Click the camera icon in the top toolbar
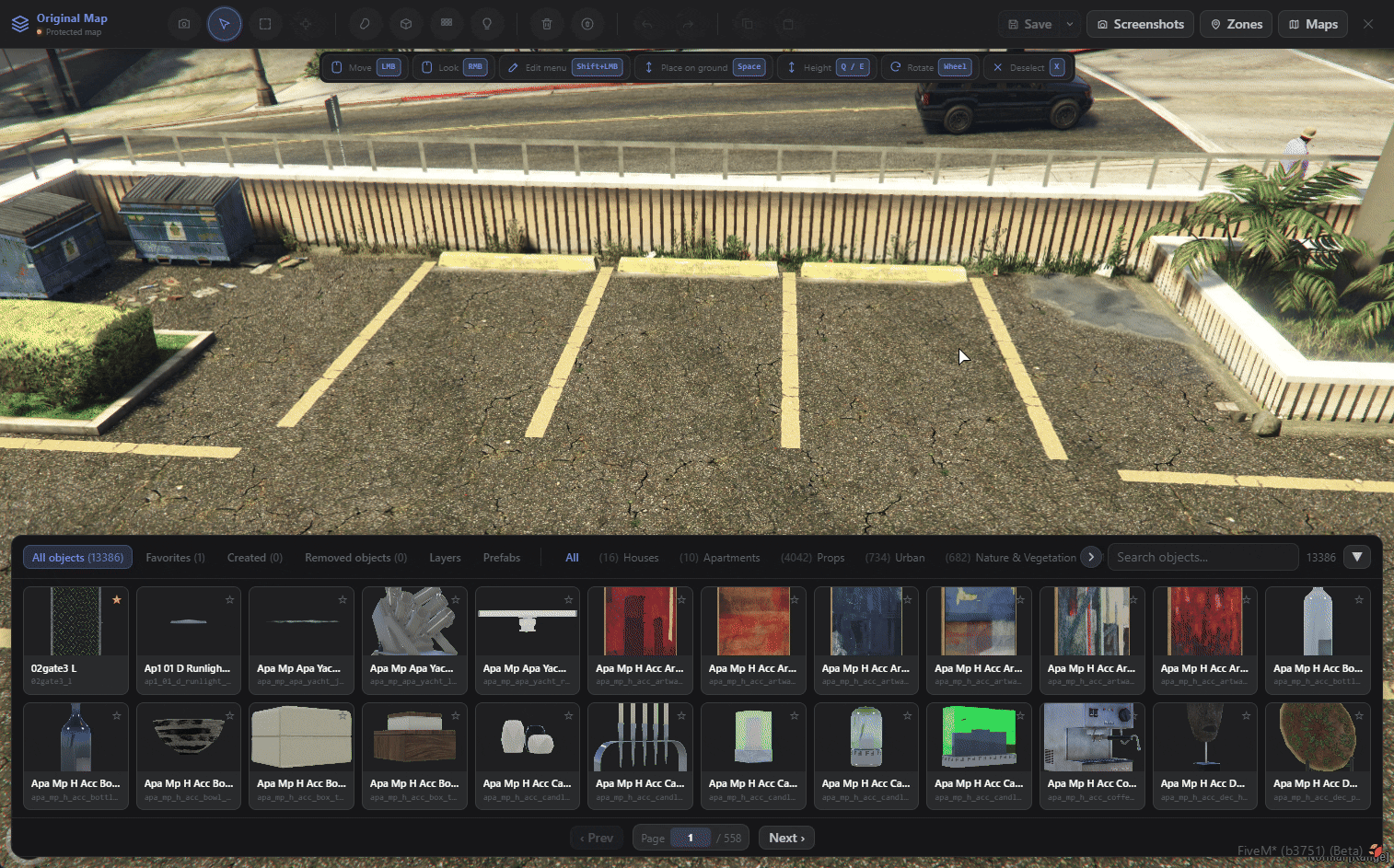 click(184, 24)
